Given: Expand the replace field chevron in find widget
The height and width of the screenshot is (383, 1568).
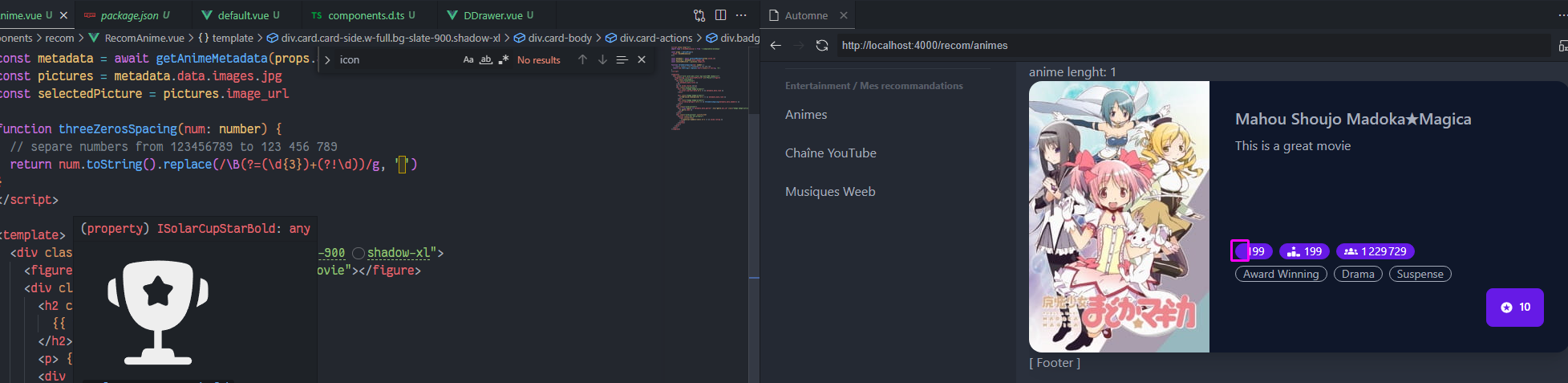Looking at the screenshot, I should coord(327,59).
